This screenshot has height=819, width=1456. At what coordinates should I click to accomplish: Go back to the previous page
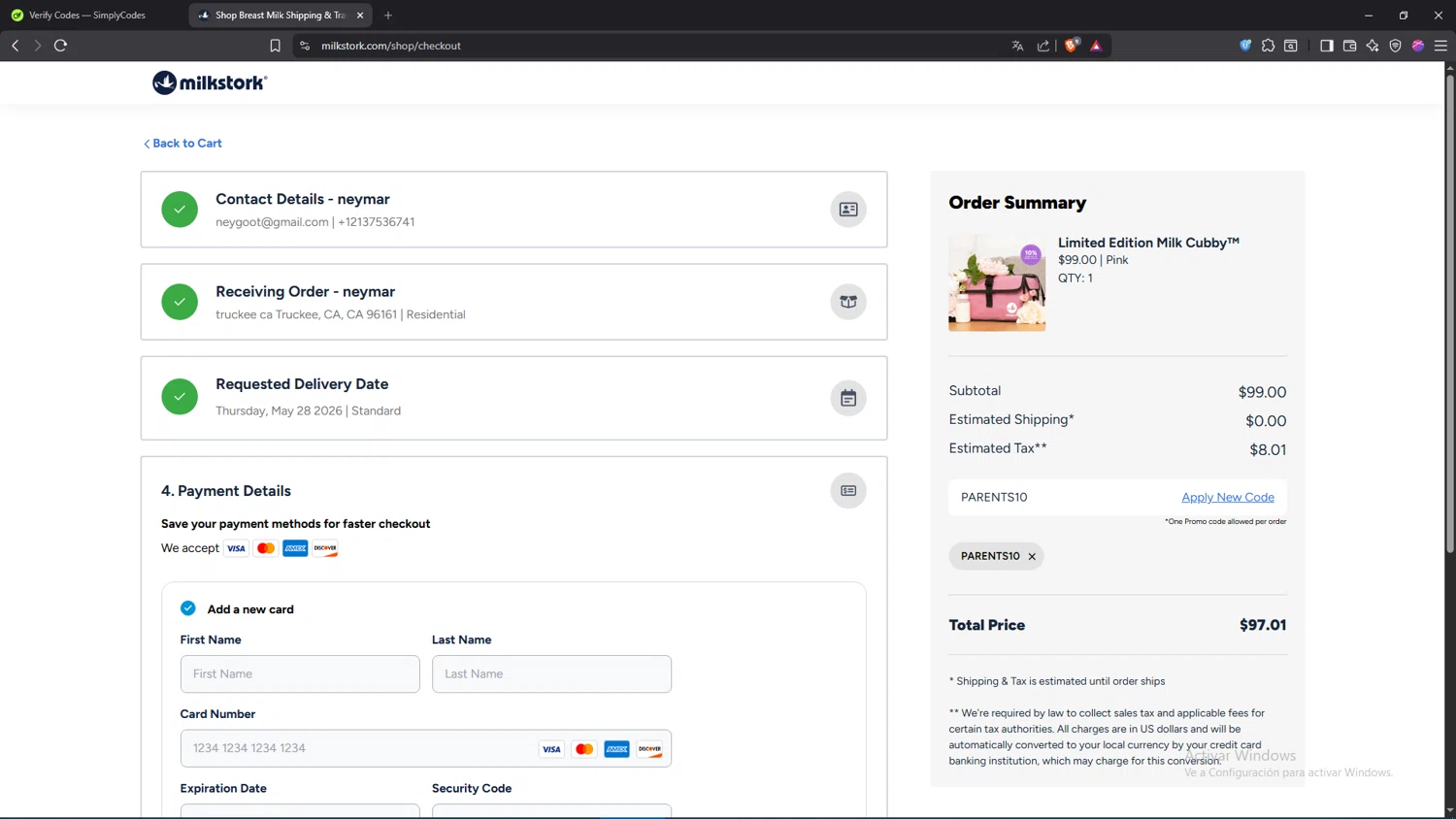(x=16, y=46)
